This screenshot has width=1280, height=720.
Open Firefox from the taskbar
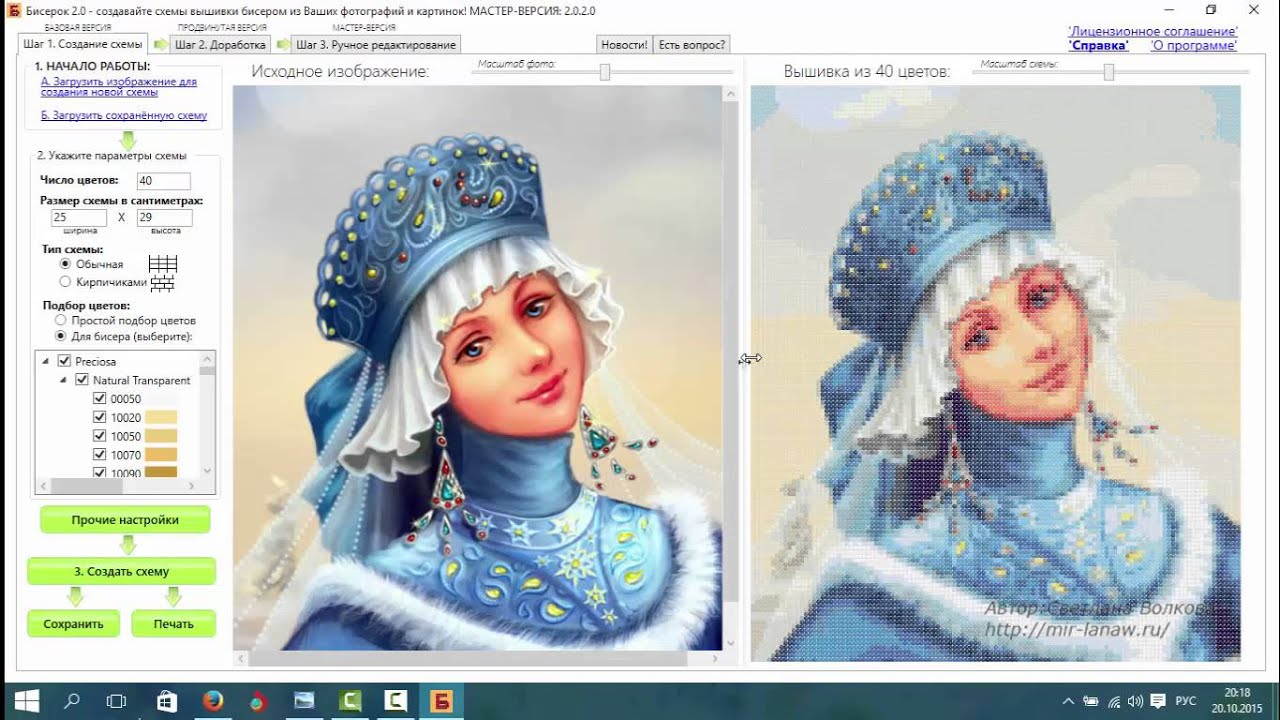click(x=212, y=701)
